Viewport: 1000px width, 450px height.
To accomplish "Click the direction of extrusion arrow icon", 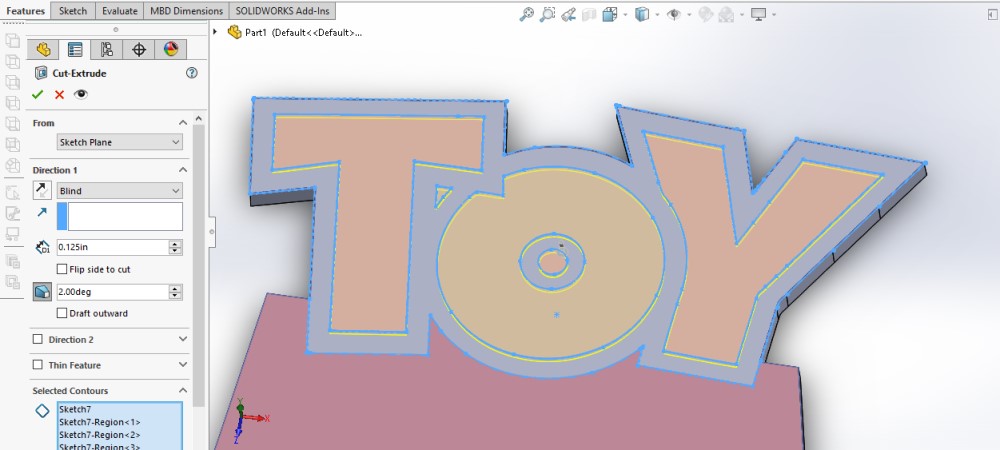I will 42,212.
